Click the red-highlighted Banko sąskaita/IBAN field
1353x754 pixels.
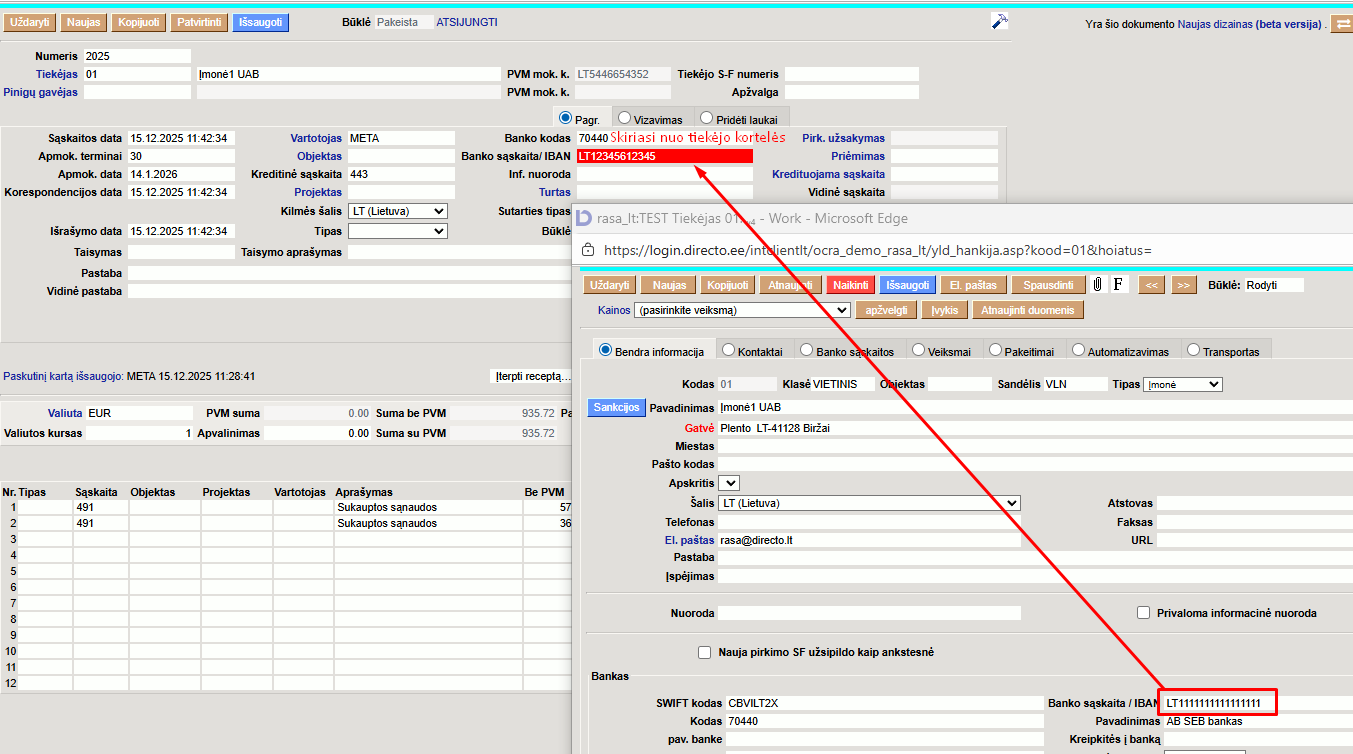coord(664,156)
